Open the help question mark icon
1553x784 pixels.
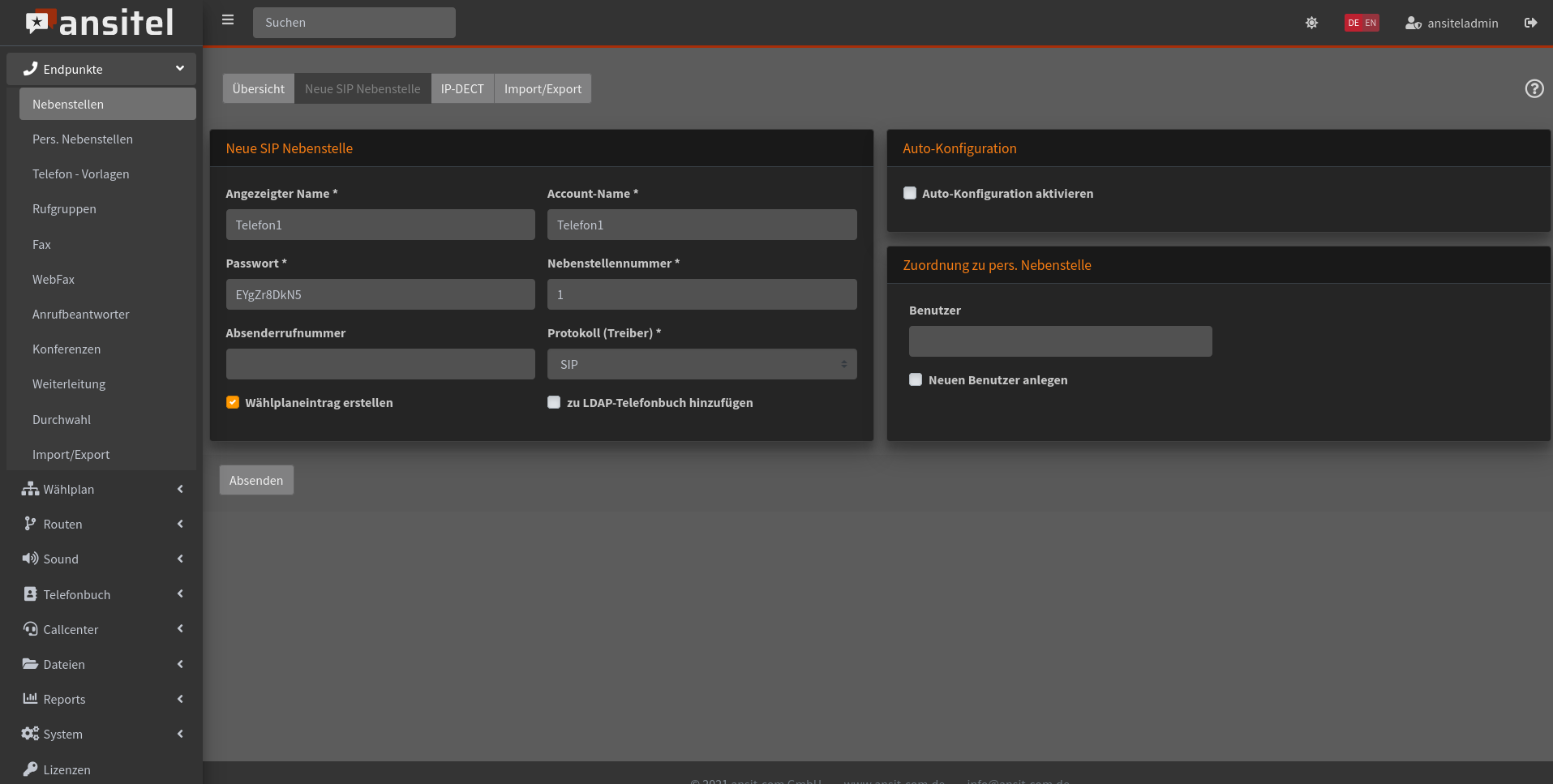[1534, 88]
